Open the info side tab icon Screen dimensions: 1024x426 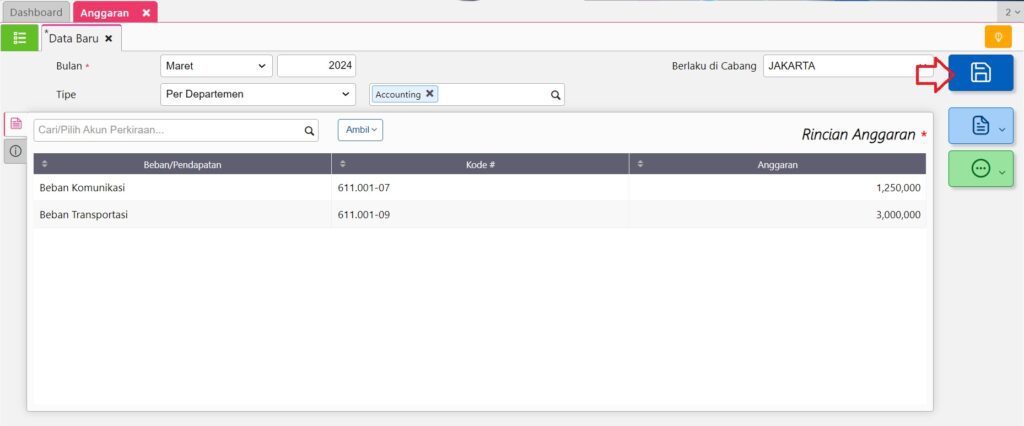click(x=16, y=151)
